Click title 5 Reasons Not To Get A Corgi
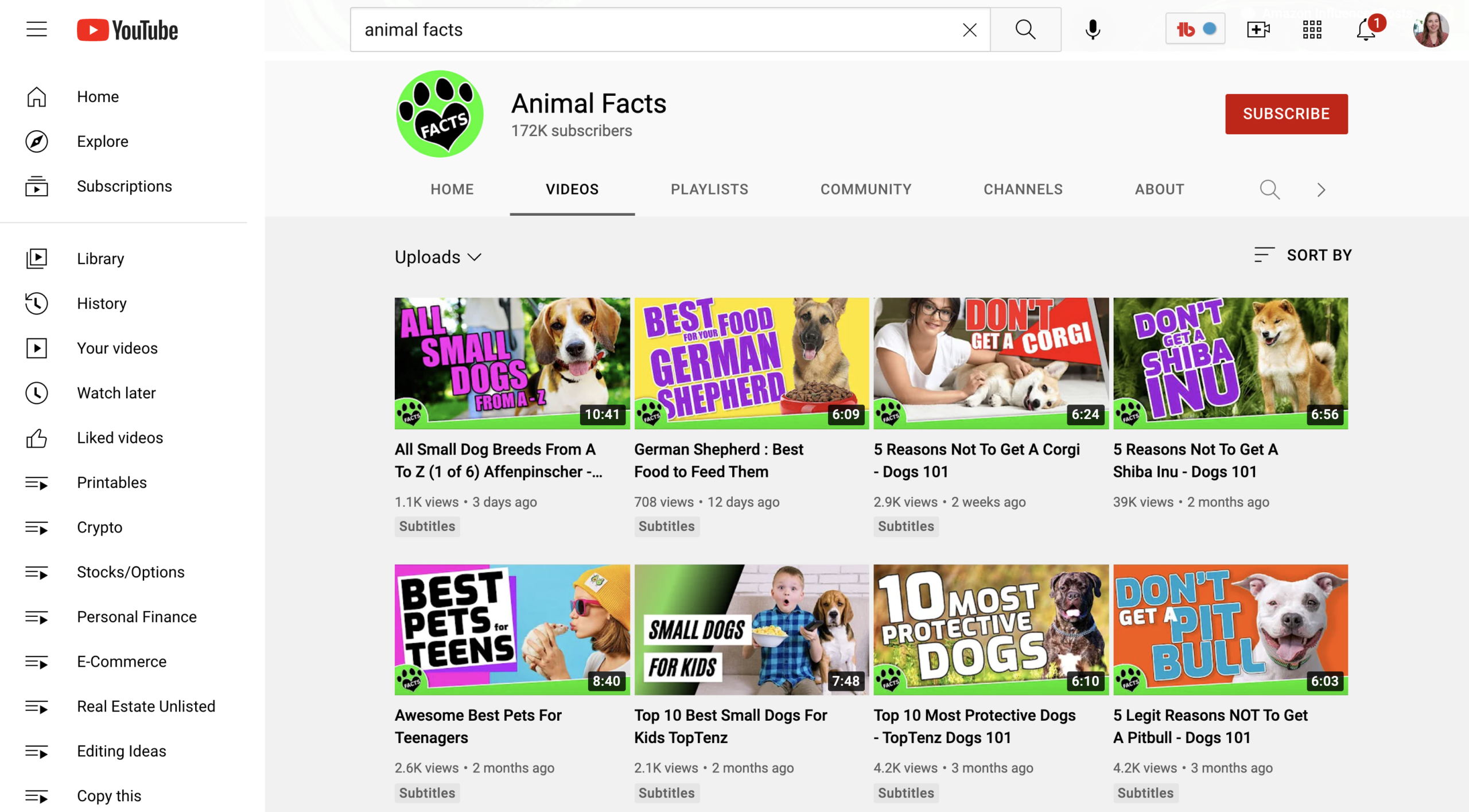 977,460
